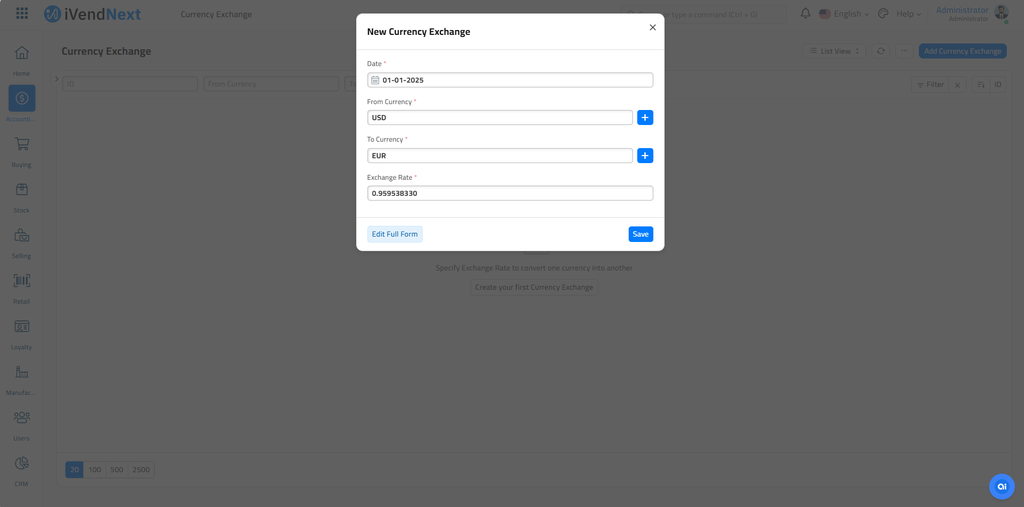The height and width of the screenshot is (507, 1024).
Task: Open the Help dropdown menu
Action: (x=908, y=14)
